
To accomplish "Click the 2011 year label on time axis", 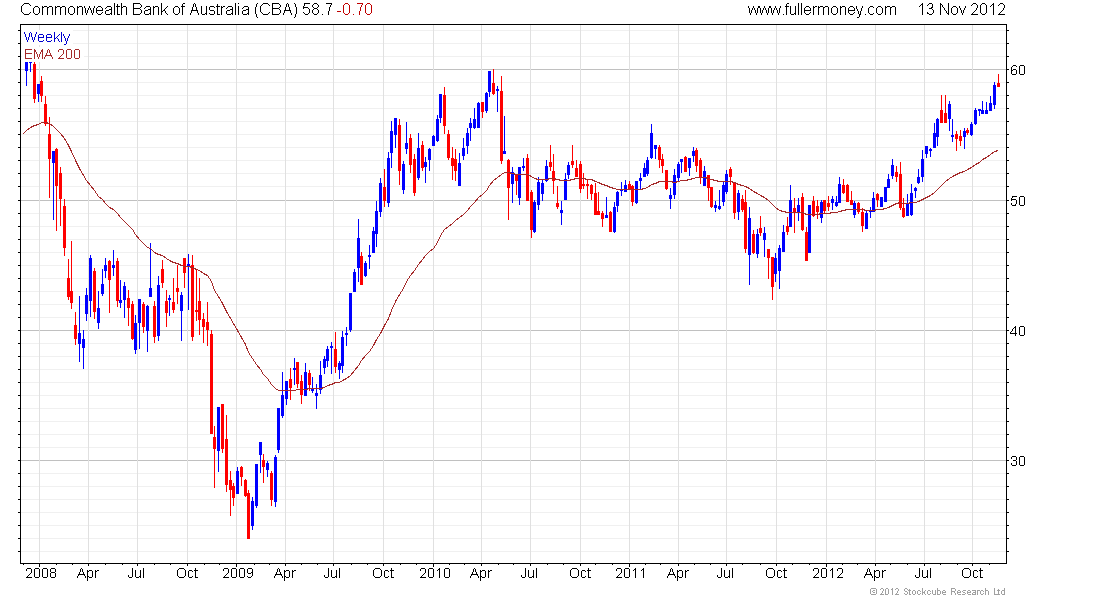I will point(631,573).
